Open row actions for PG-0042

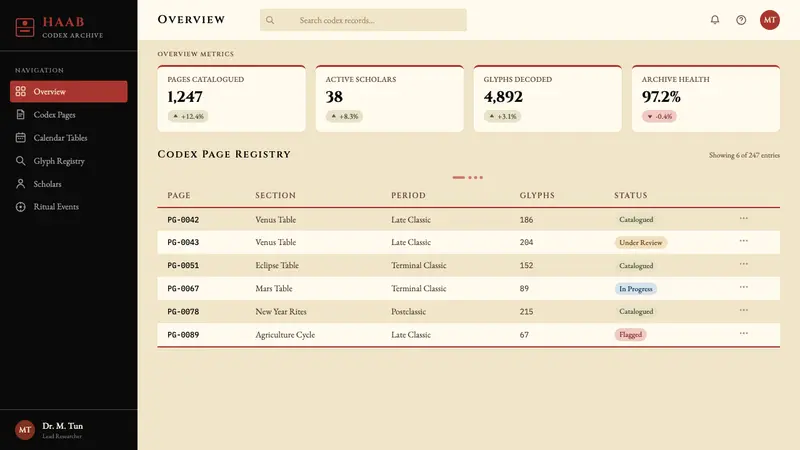point(743,218)
